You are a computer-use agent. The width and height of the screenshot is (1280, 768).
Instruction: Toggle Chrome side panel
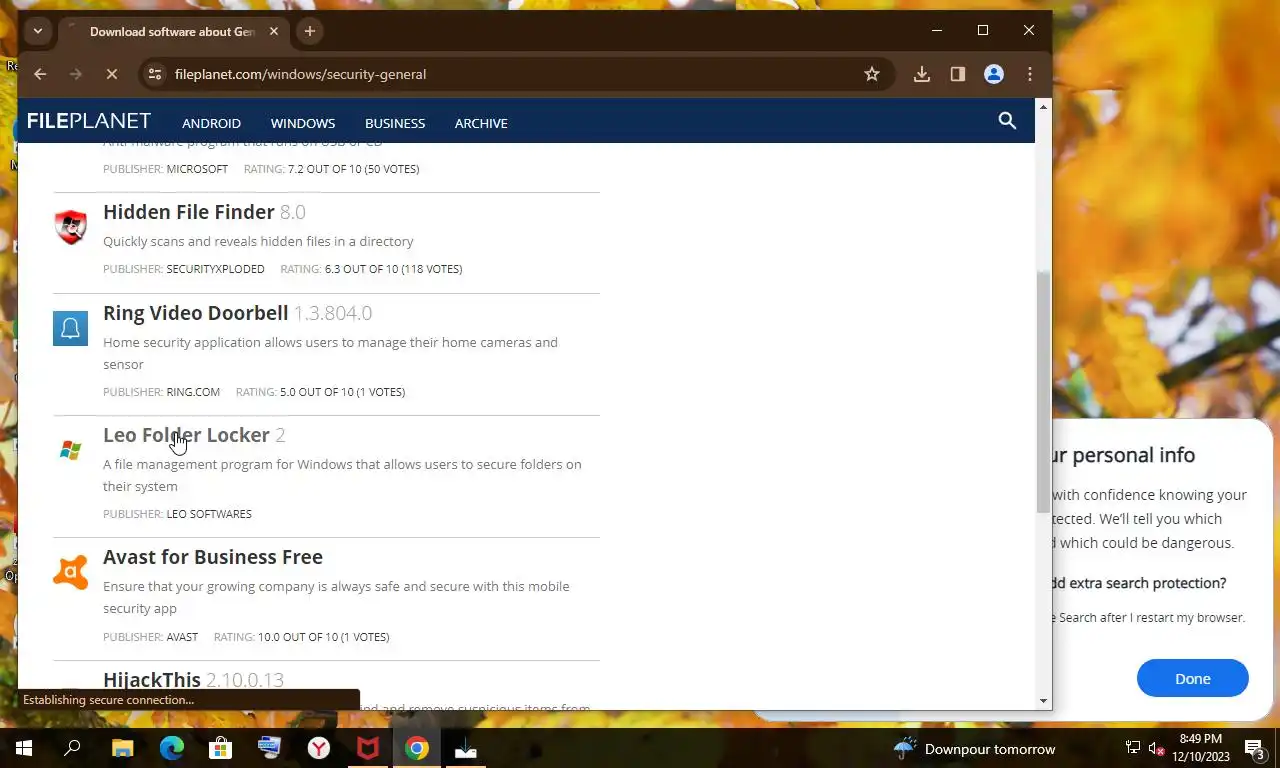tap(958, 74)
